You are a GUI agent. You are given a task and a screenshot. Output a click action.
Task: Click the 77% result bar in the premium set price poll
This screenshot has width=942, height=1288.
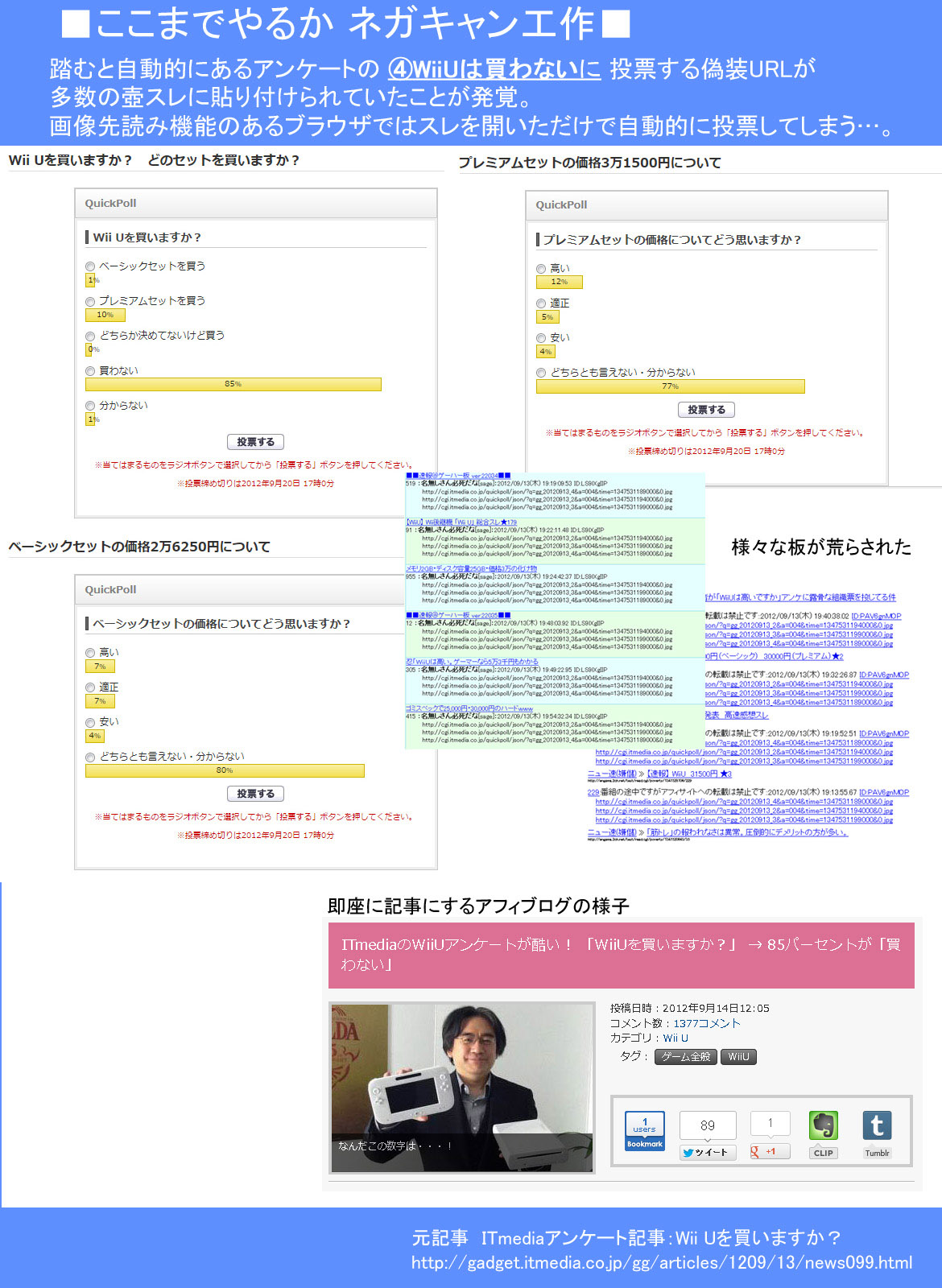[x=670, y=386]
